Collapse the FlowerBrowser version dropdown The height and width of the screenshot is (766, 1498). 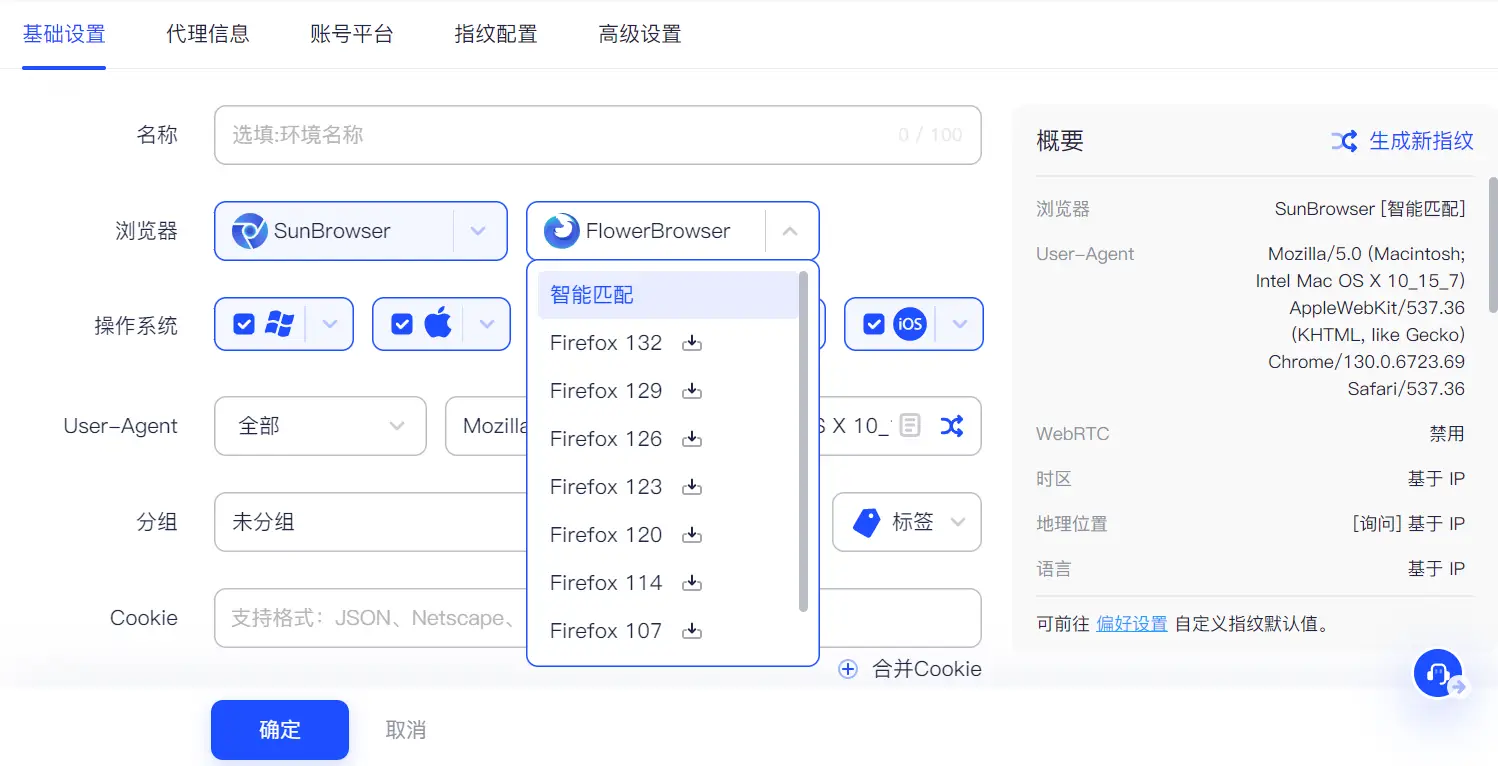click(790, 231)
